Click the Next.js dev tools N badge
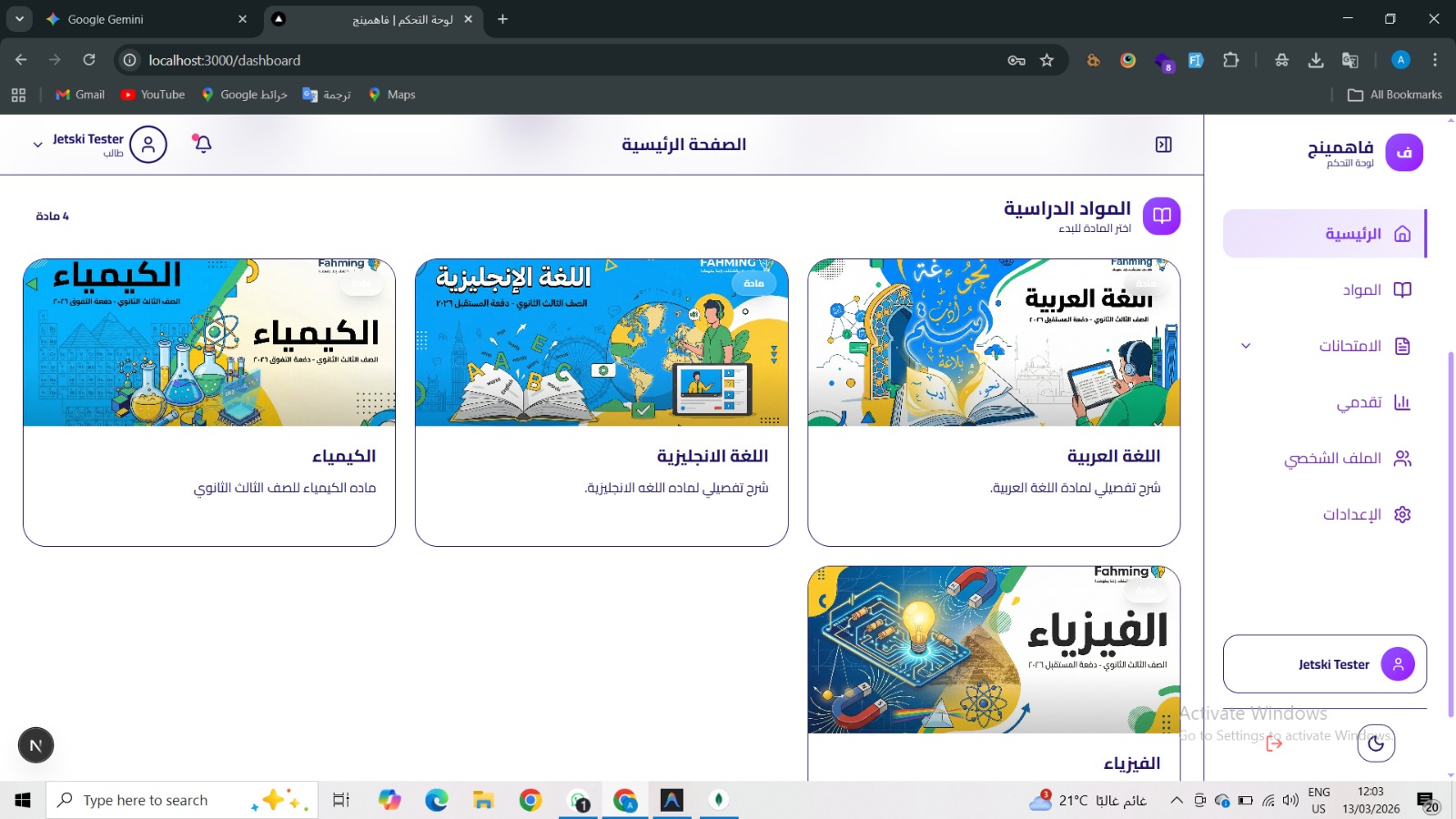The image size is (1456, 819). point(36,745)
